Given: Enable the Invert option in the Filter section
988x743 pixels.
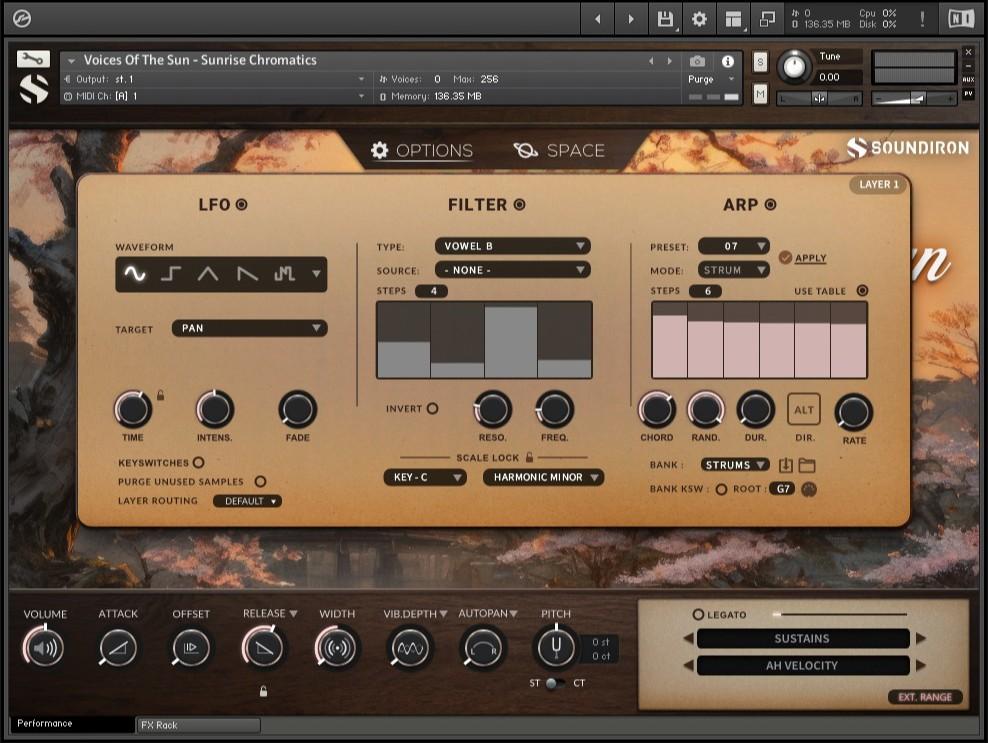Looking at the screenshot, I should pyautogui.click(x=434, y=408).
